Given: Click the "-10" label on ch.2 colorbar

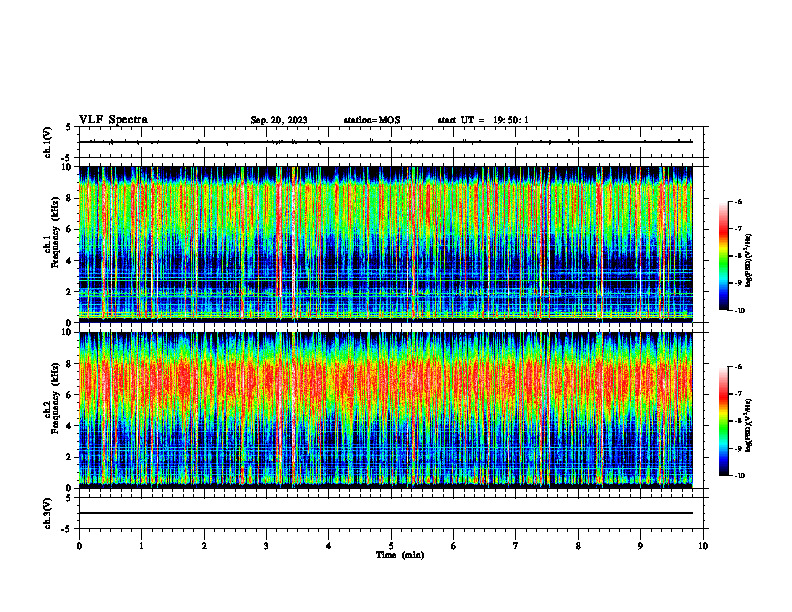Looking at the screenshot, I should pos(739,476).
